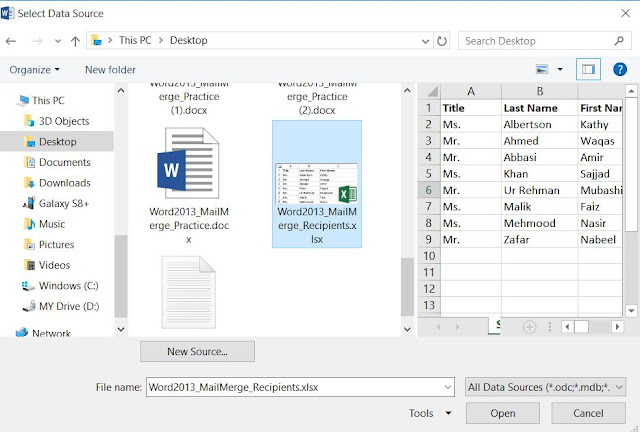The width and height of the screenshot is (640, 432).
Task: Open the Tools dropdown menu
Action: tap(430, 413)
